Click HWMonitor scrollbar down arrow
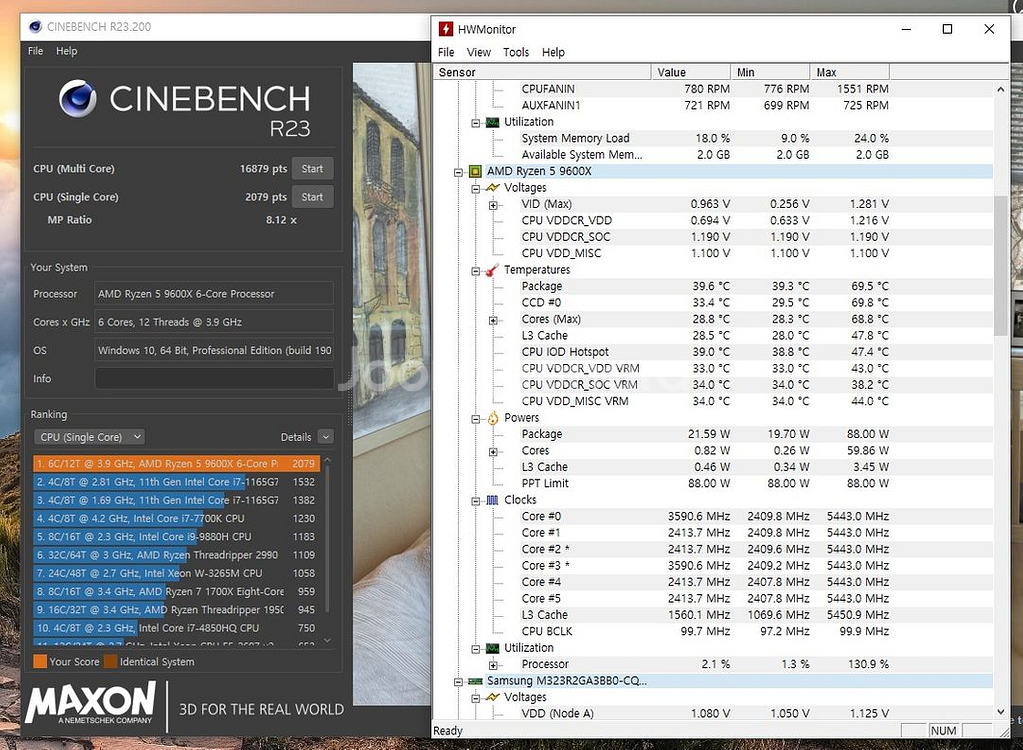Image resolution: width=1023 pixels, height=750 pixels. (1000, 712)
